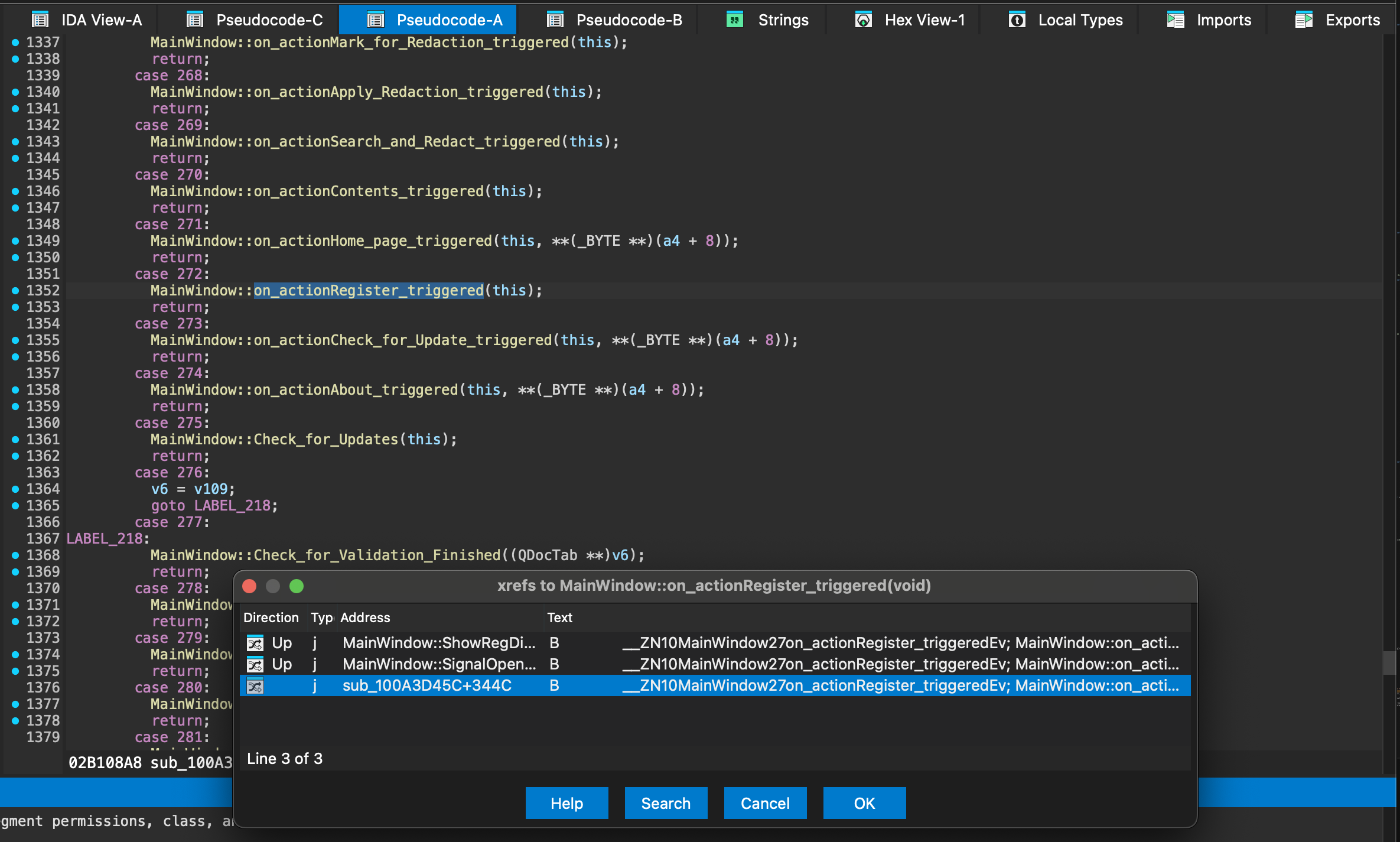Click on_actionApply_Redaction_triggered call
Image resolution: width=1400 pixels, height=842 pixels.
pyautogui.click(x=399, y=92)
